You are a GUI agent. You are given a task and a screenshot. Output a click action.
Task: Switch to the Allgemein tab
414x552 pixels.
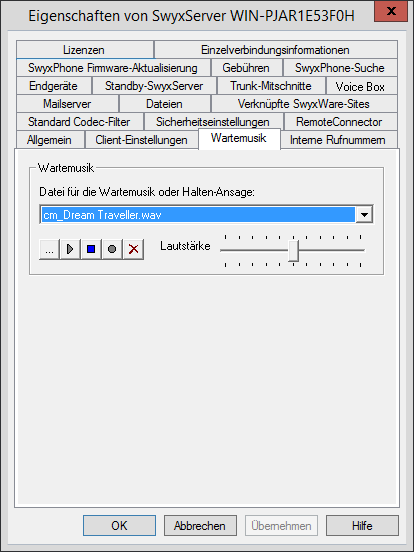50,140
